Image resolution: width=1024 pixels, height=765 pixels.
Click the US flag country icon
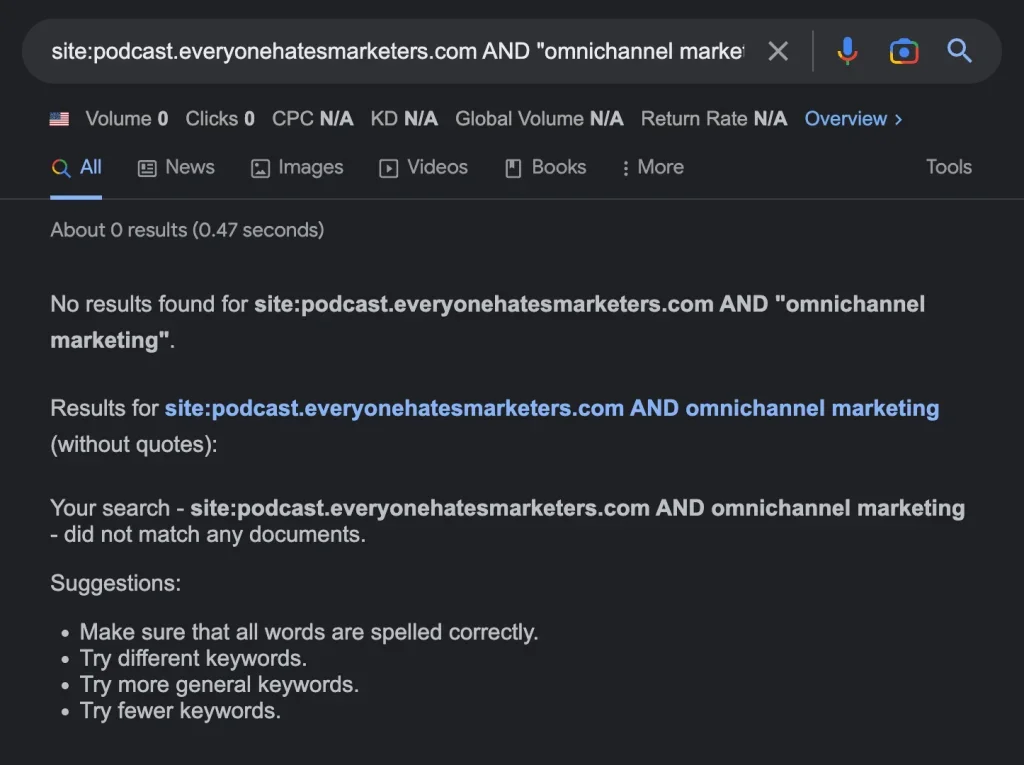[59, 118]
